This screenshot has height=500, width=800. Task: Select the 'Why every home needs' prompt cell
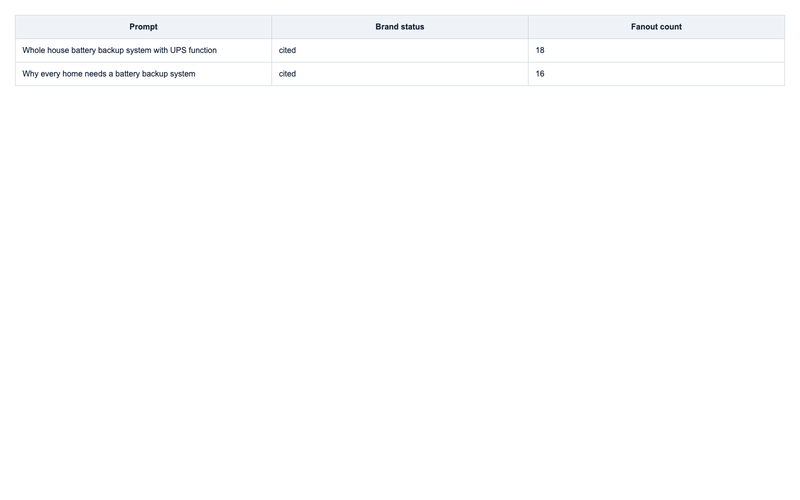143,74
